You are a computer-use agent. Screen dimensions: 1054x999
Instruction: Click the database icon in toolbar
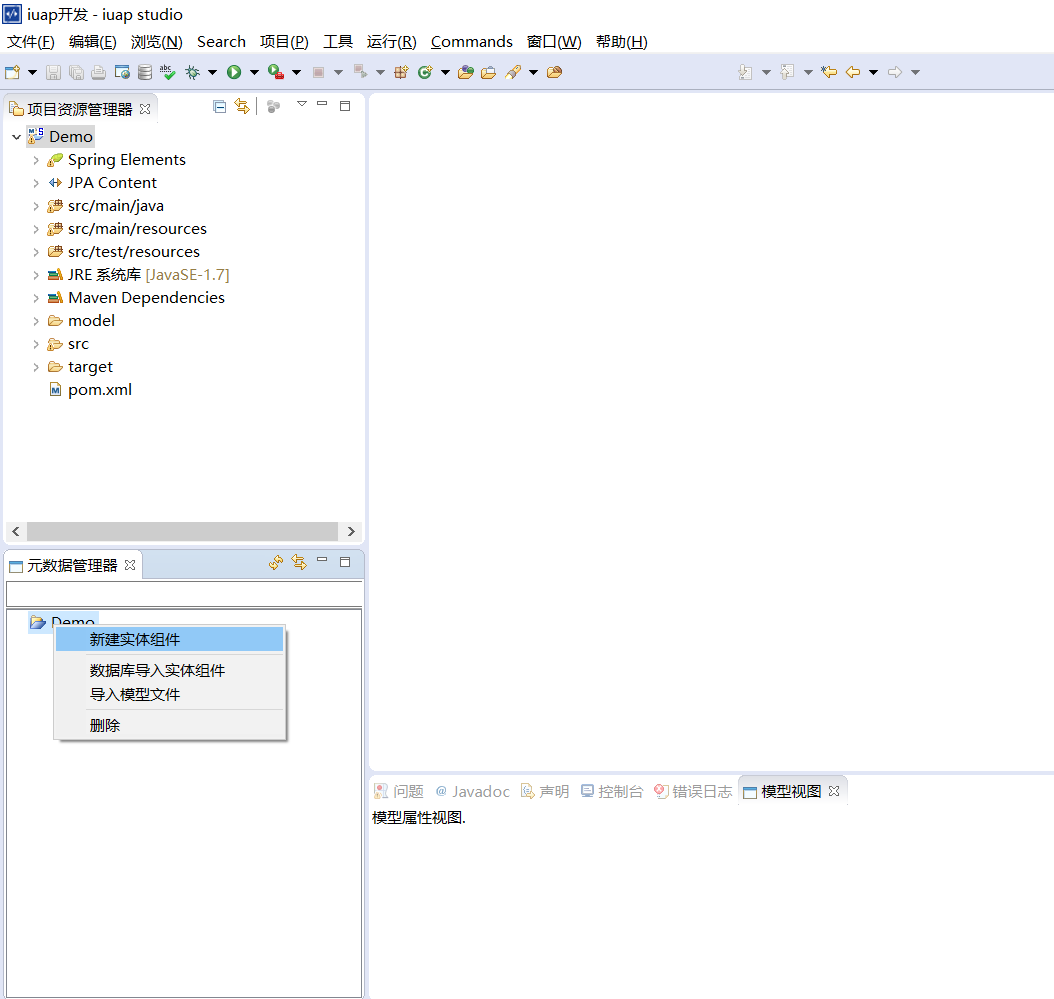[145, 72]
